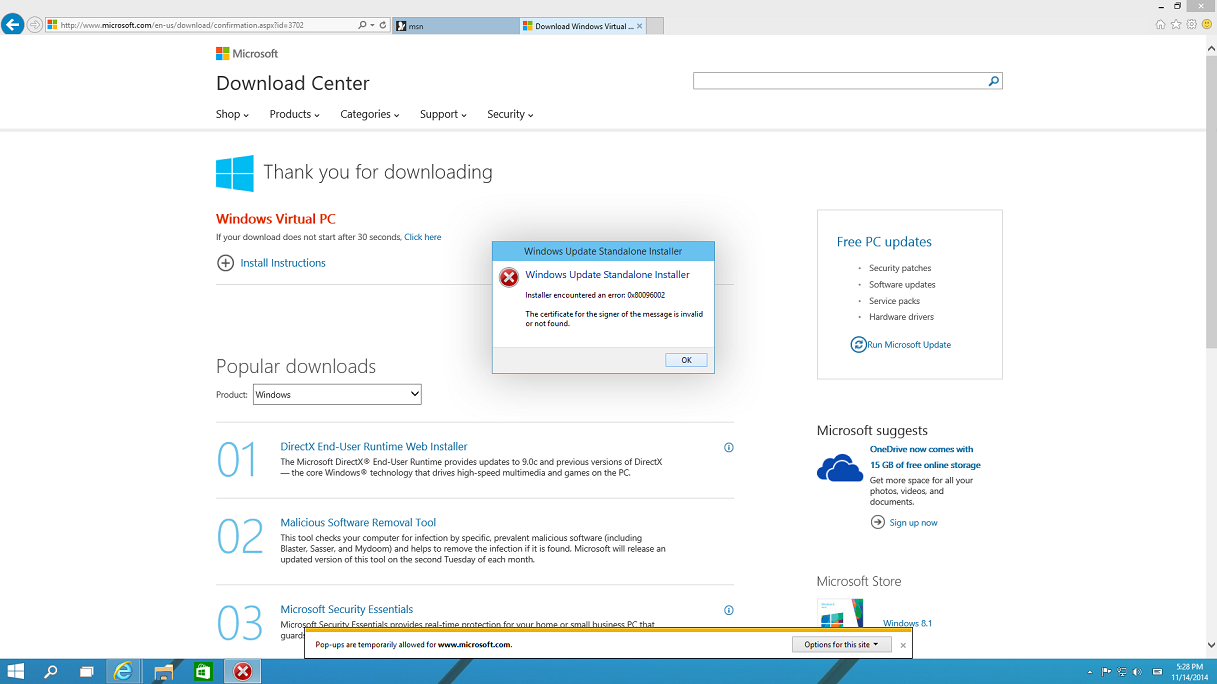
Task: Open the Product dropdown showing Windows
Action: point(337,395)
